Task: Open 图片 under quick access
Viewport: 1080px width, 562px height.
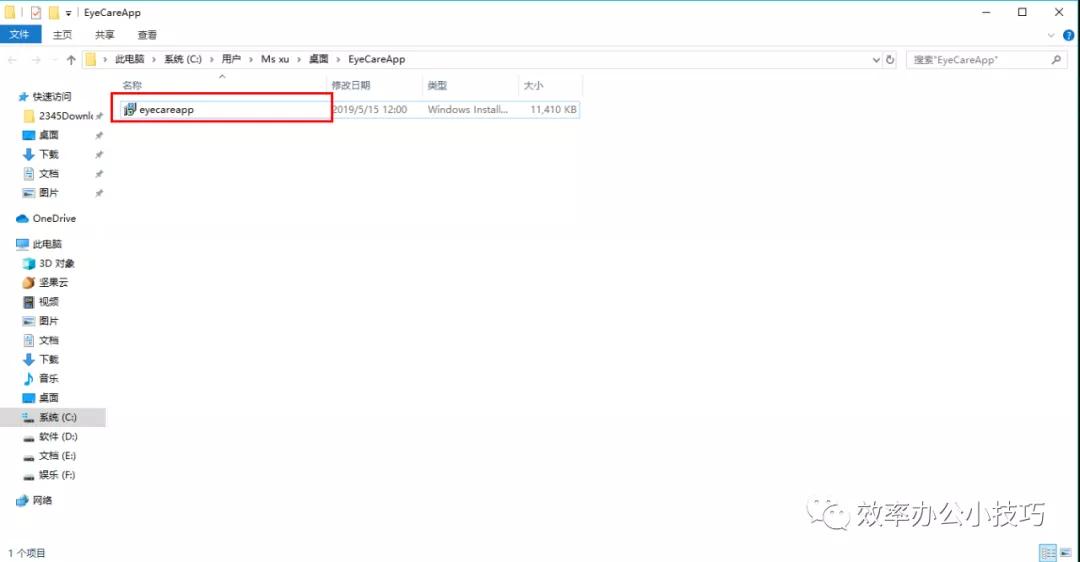Action: (48, 193)
